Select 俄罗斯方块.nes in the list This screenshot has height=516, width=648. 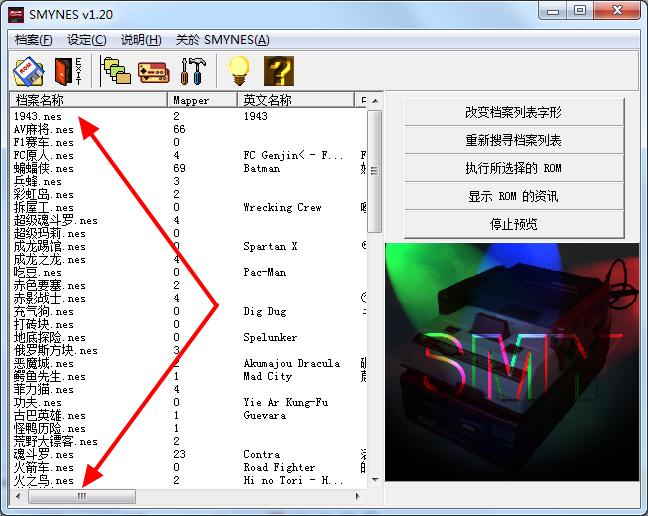(56, 350)
